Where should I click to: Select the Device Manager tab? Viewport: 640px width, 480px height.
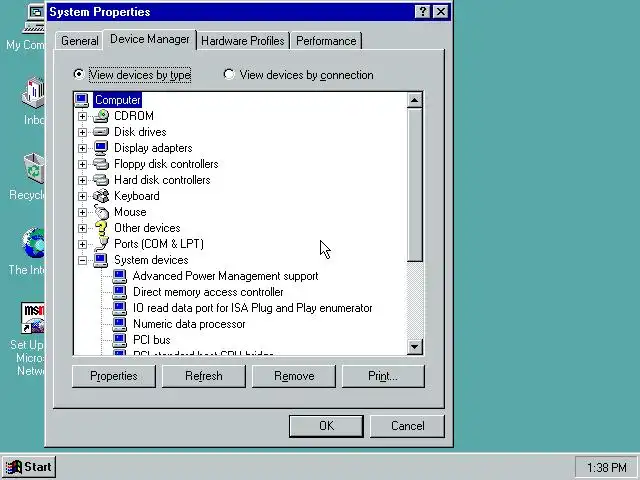150,39
